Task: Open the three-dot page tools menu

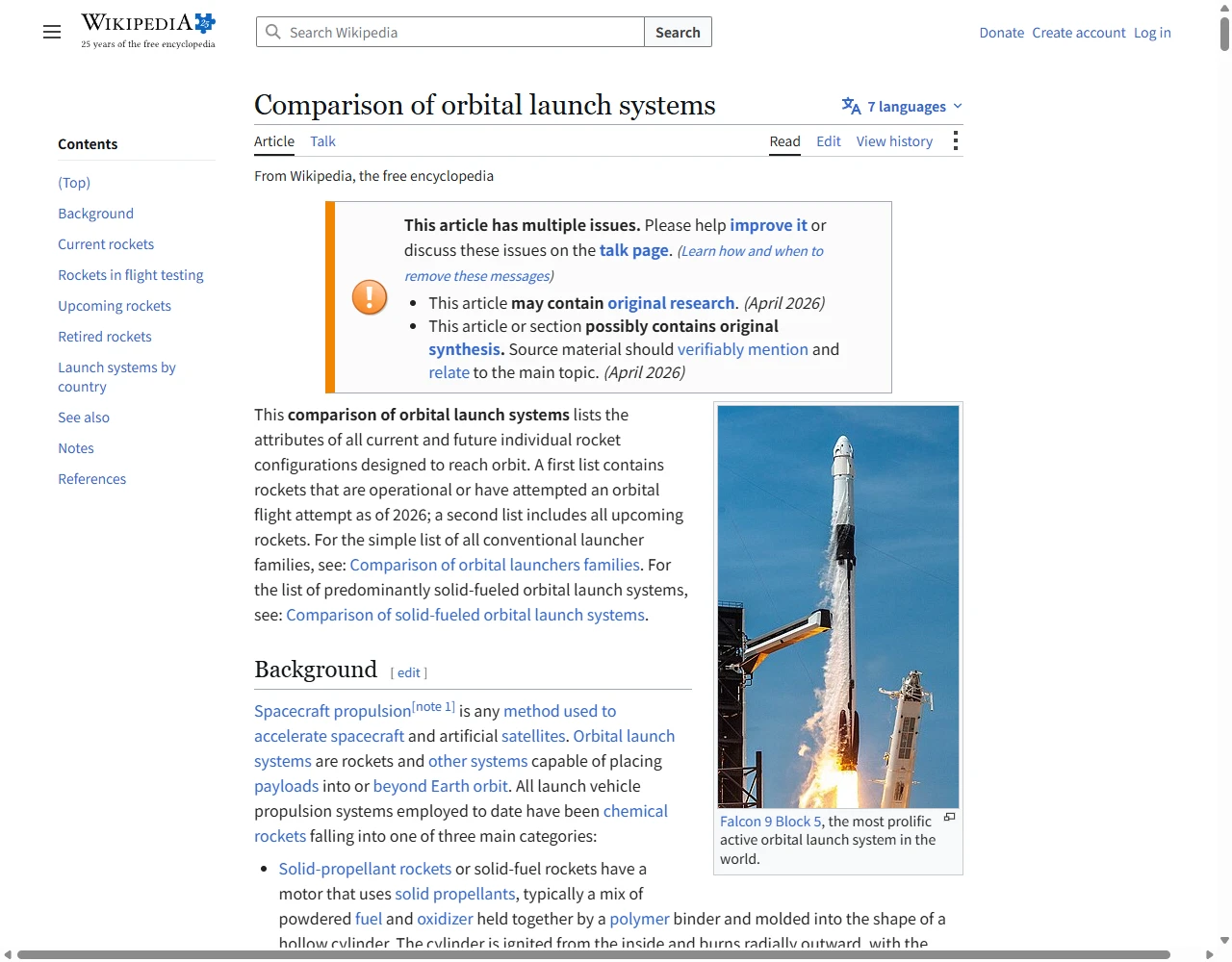Action: point(955,141)
